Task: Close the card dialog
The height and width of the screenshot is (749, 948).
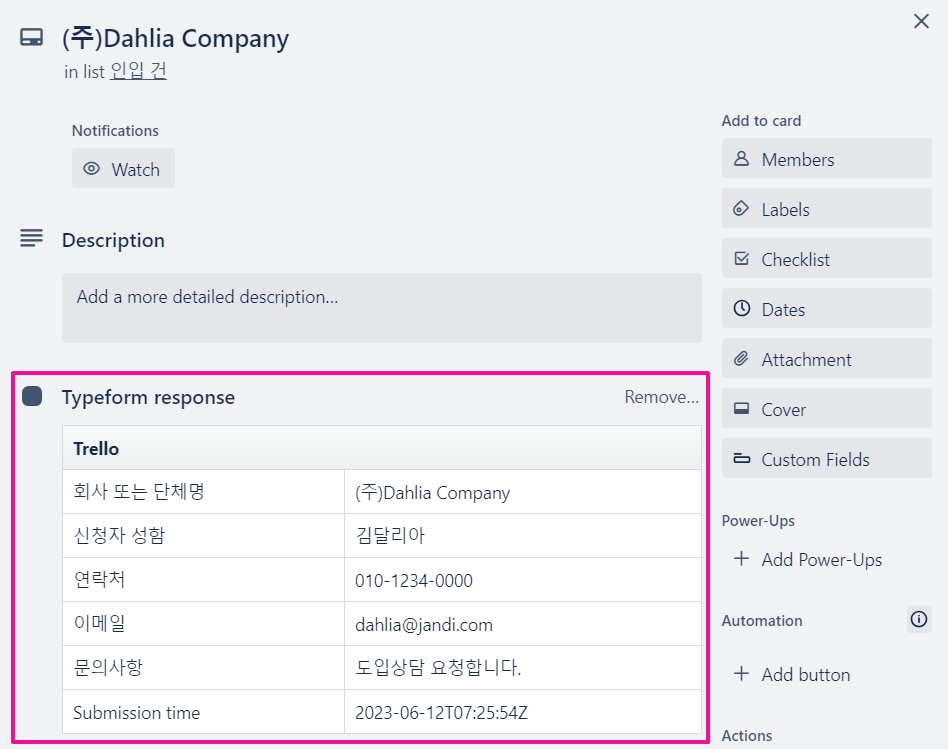Action: 921,21
